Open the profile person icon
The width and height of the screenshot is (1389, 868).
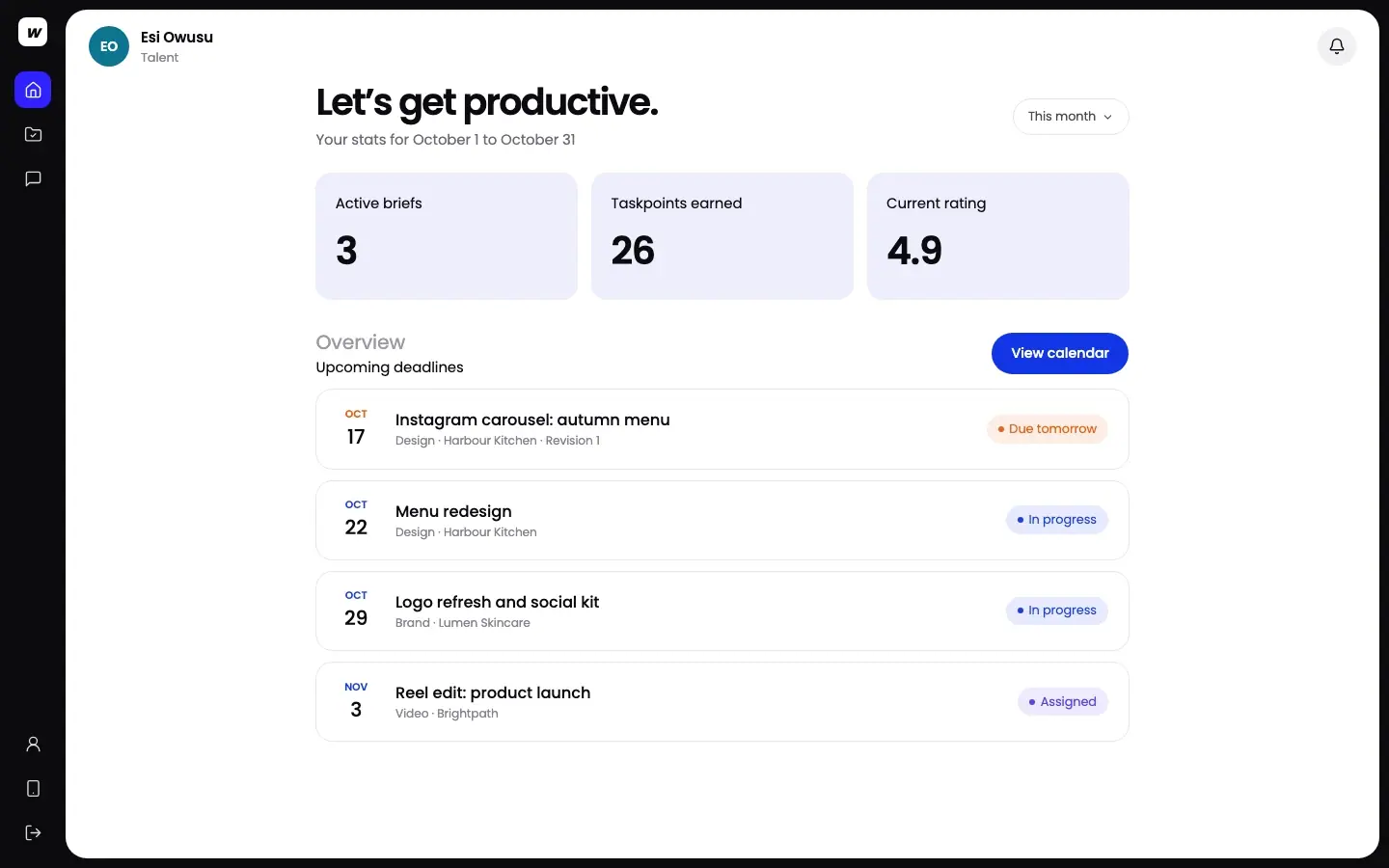click(33, 744)
